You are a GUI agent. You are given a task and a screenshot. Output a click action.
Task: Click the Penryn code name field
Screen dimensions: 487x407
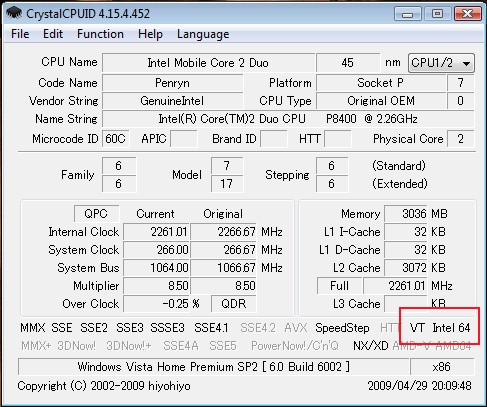point(172,83)
